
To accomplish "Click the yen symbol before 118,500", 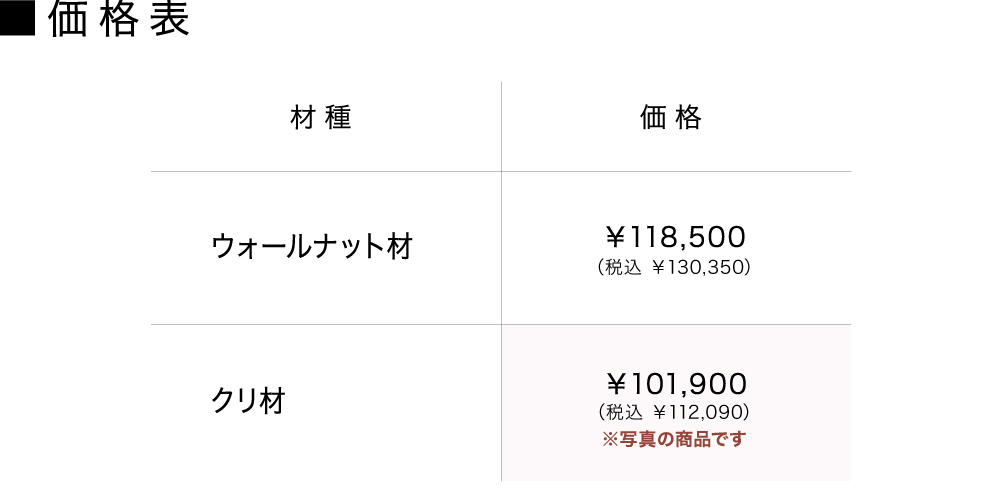I will (615, 238).
